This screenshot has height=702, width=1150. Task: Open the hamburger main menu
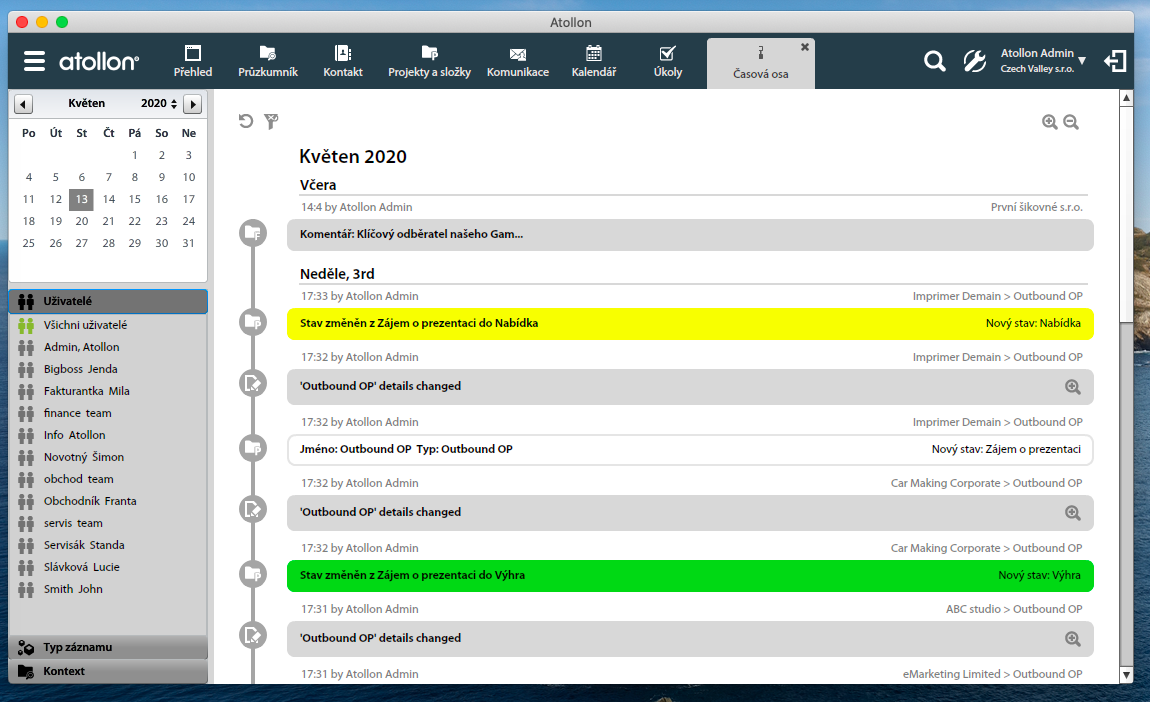coord(35,61)
